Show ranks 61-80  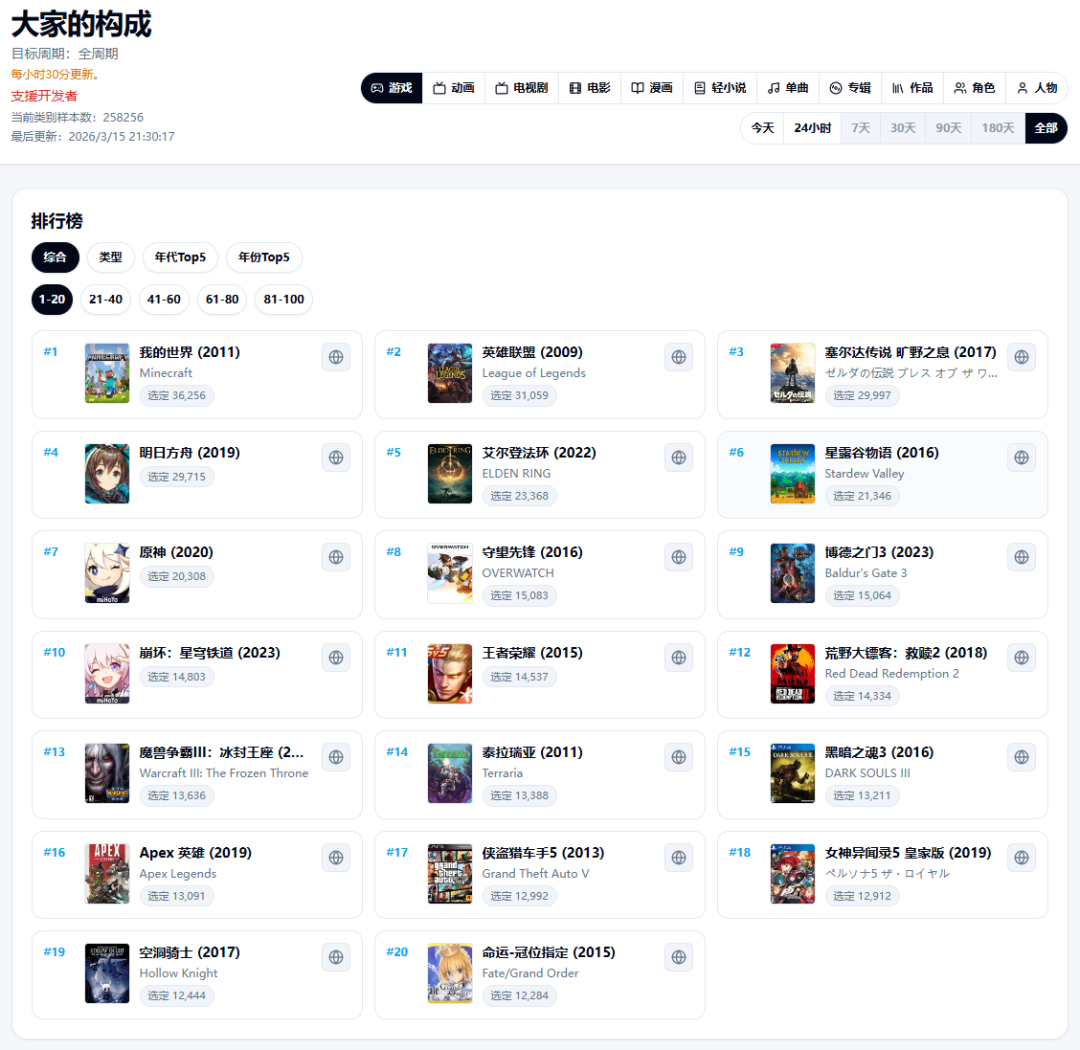point(222,299)
